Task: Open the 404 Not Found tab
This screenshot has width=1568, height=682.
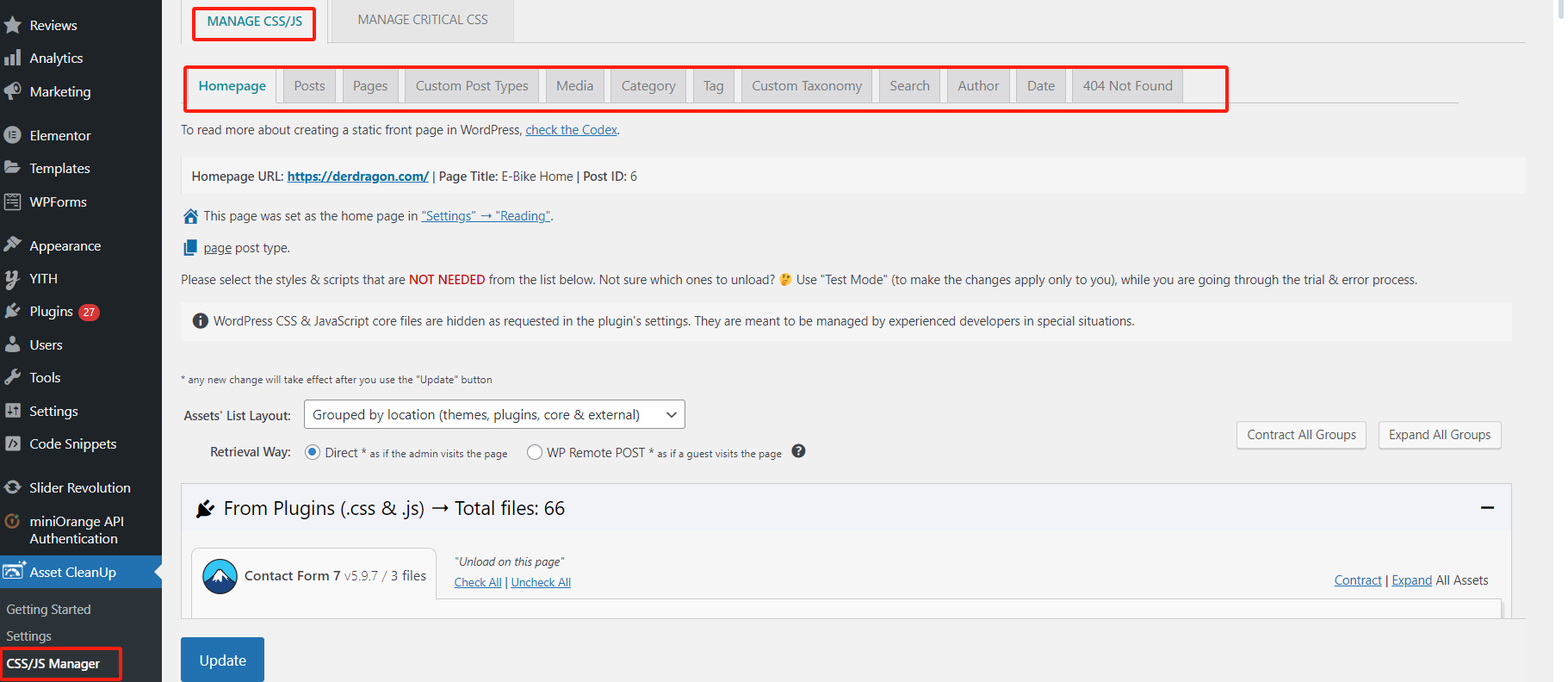Action: (1127, 86)
